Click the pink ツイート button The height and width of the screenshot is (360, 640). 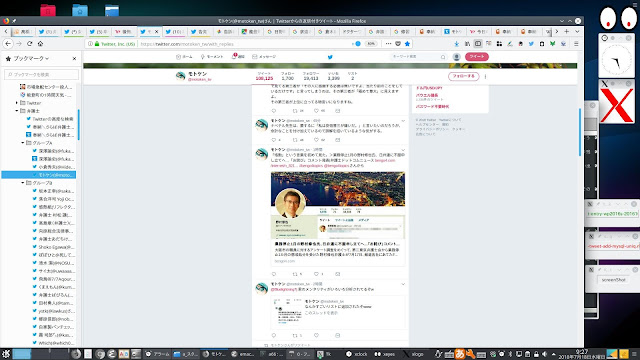(476, 57)
